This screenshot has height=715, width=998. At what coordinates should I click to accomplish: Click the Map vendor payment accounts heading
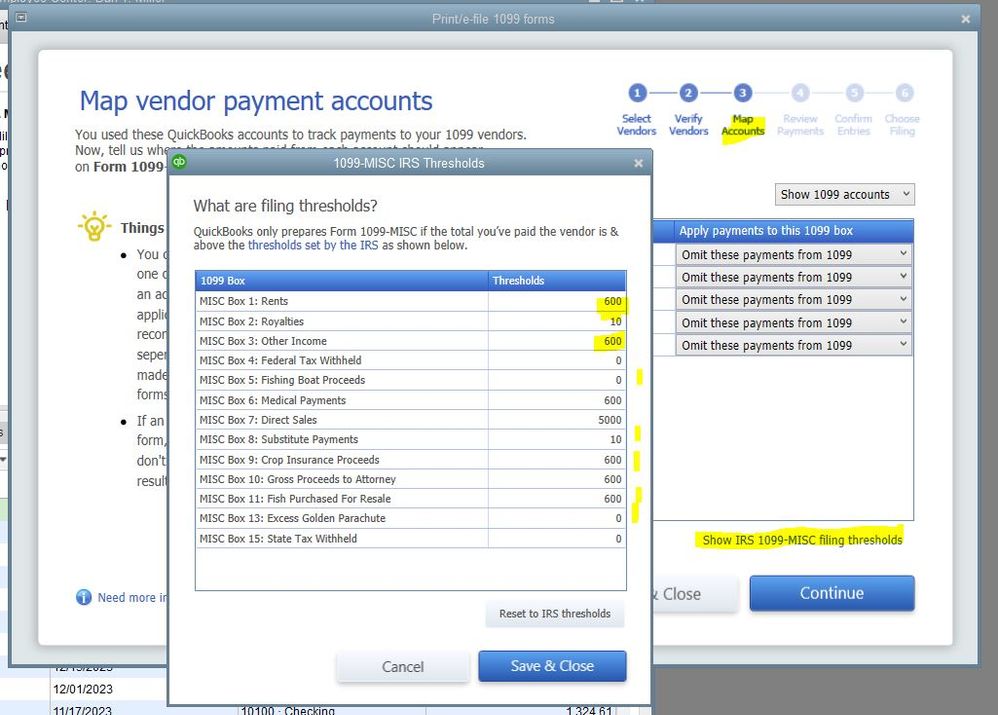(x=256, y=101)
